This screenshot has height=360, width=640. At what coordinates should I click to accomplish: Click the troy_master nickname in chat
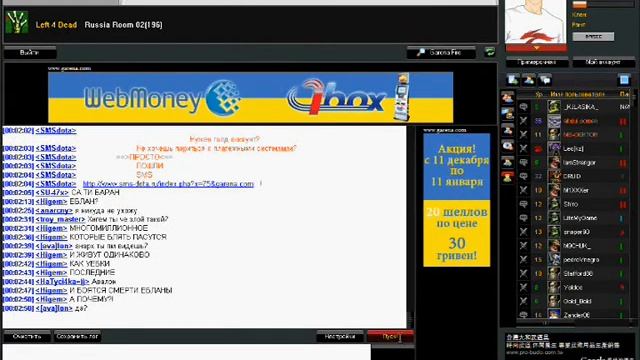pos(60,220)
